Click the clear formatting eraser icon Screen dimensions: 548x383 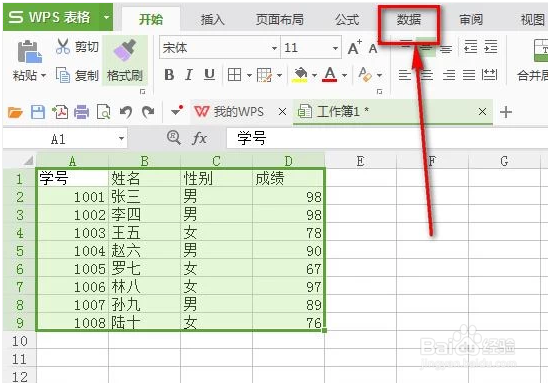coord(365,74)
